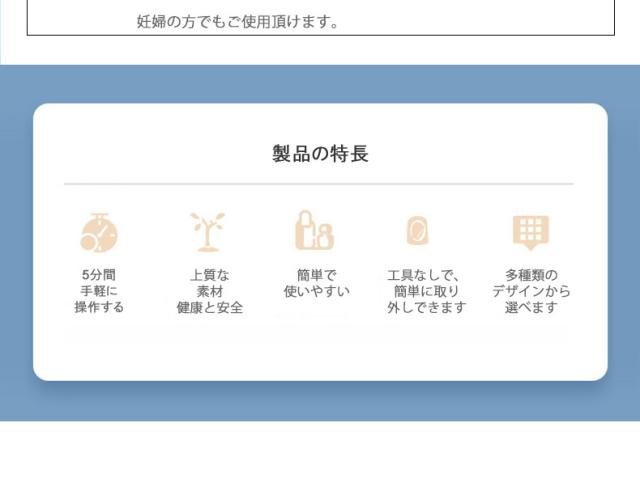
Task: Click the 妊婦の方でもご使用頂けます text
Action: coord(237,21)
